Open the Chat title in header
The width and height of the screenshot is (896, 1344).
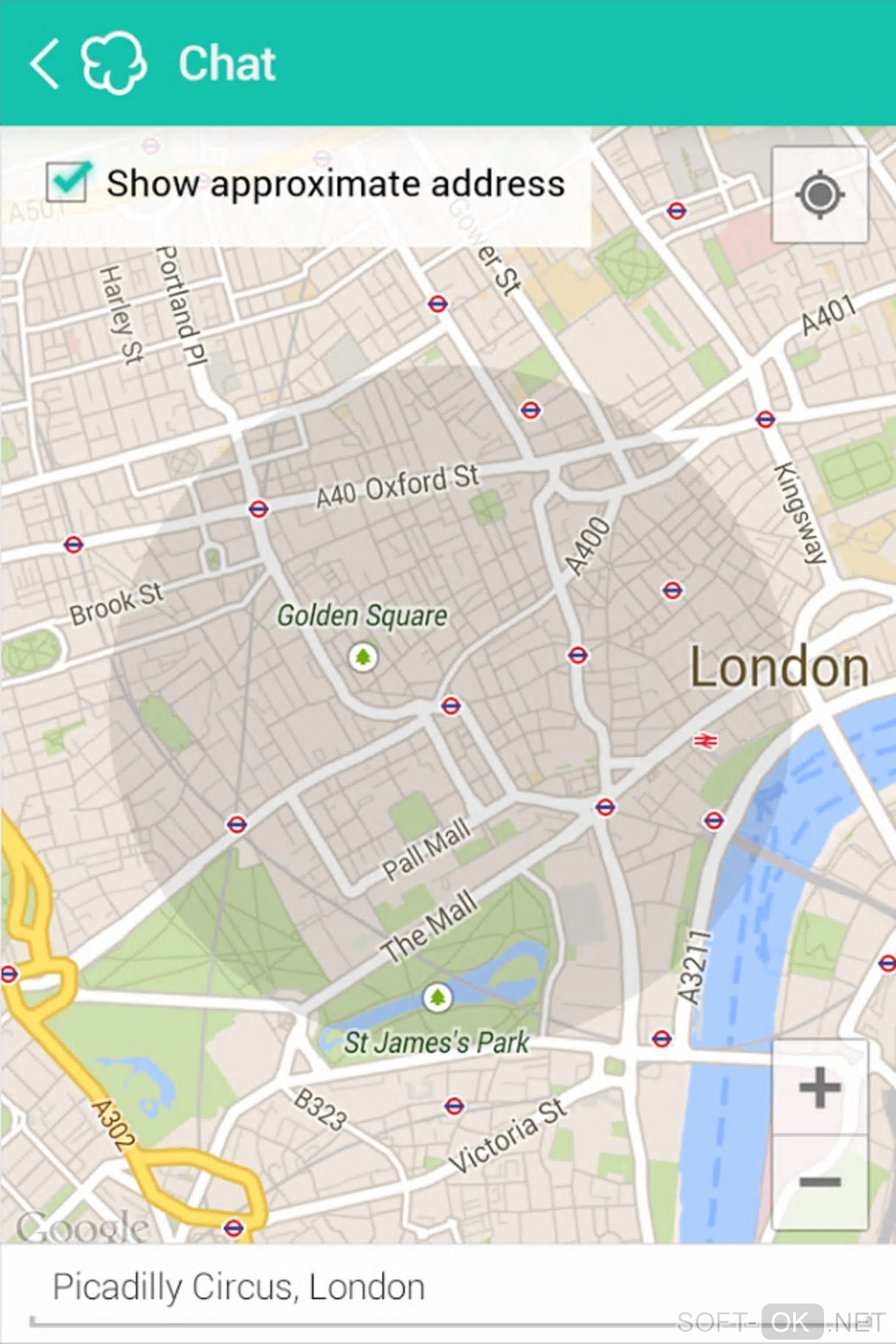point(227,63)
